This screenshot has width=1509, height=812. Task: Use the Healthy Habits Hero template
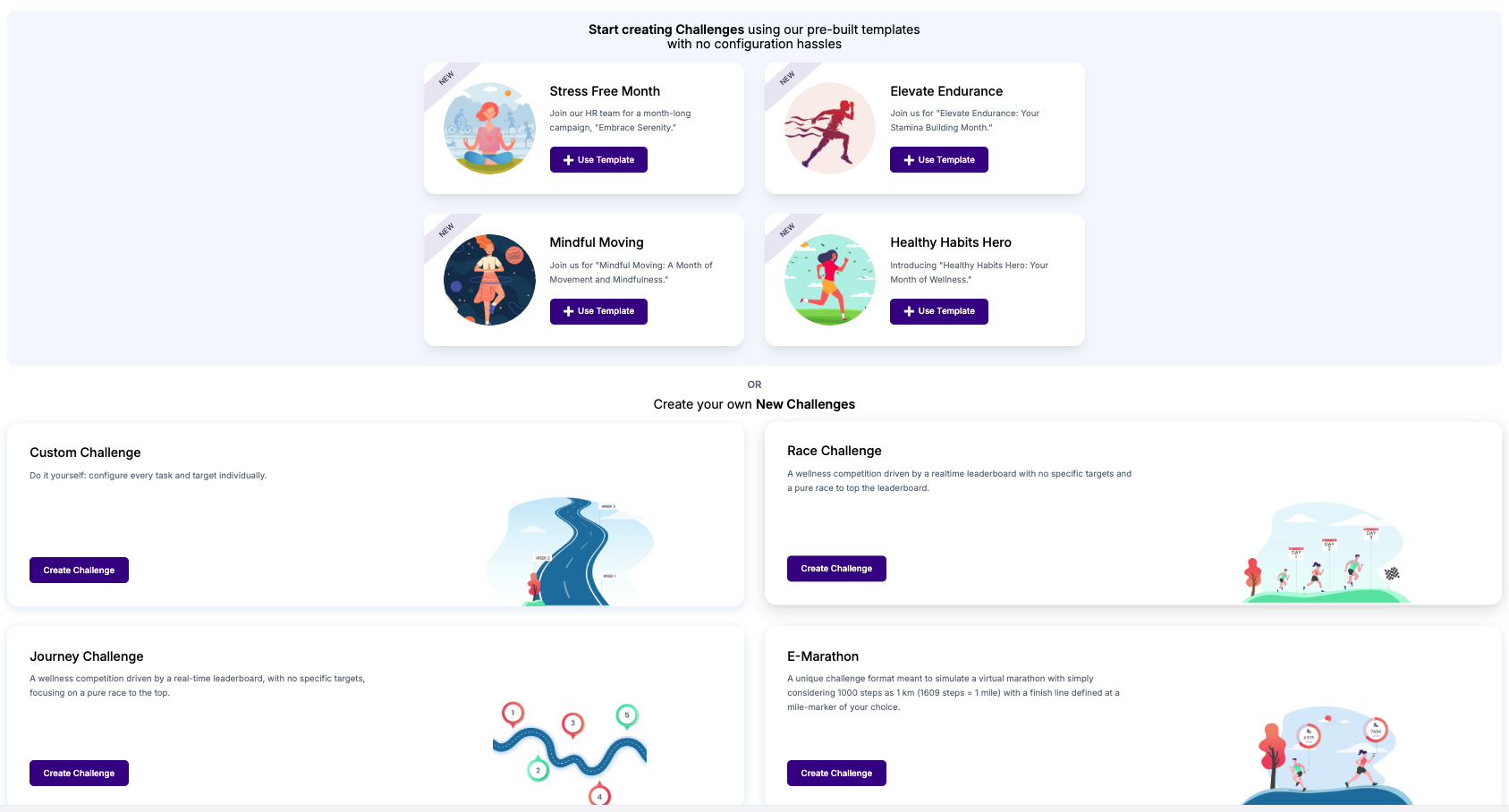click(x=938, y=311)
